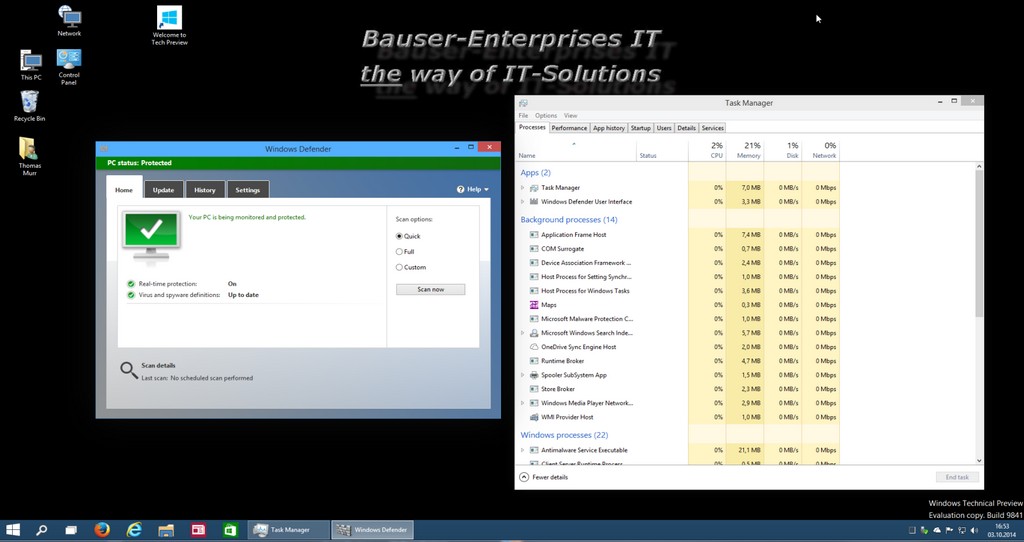Viewport: 1024px width, 542px height.
Task: Open the volume speaker tray icon
Action: pyautogui.click(x=974, y=530)
